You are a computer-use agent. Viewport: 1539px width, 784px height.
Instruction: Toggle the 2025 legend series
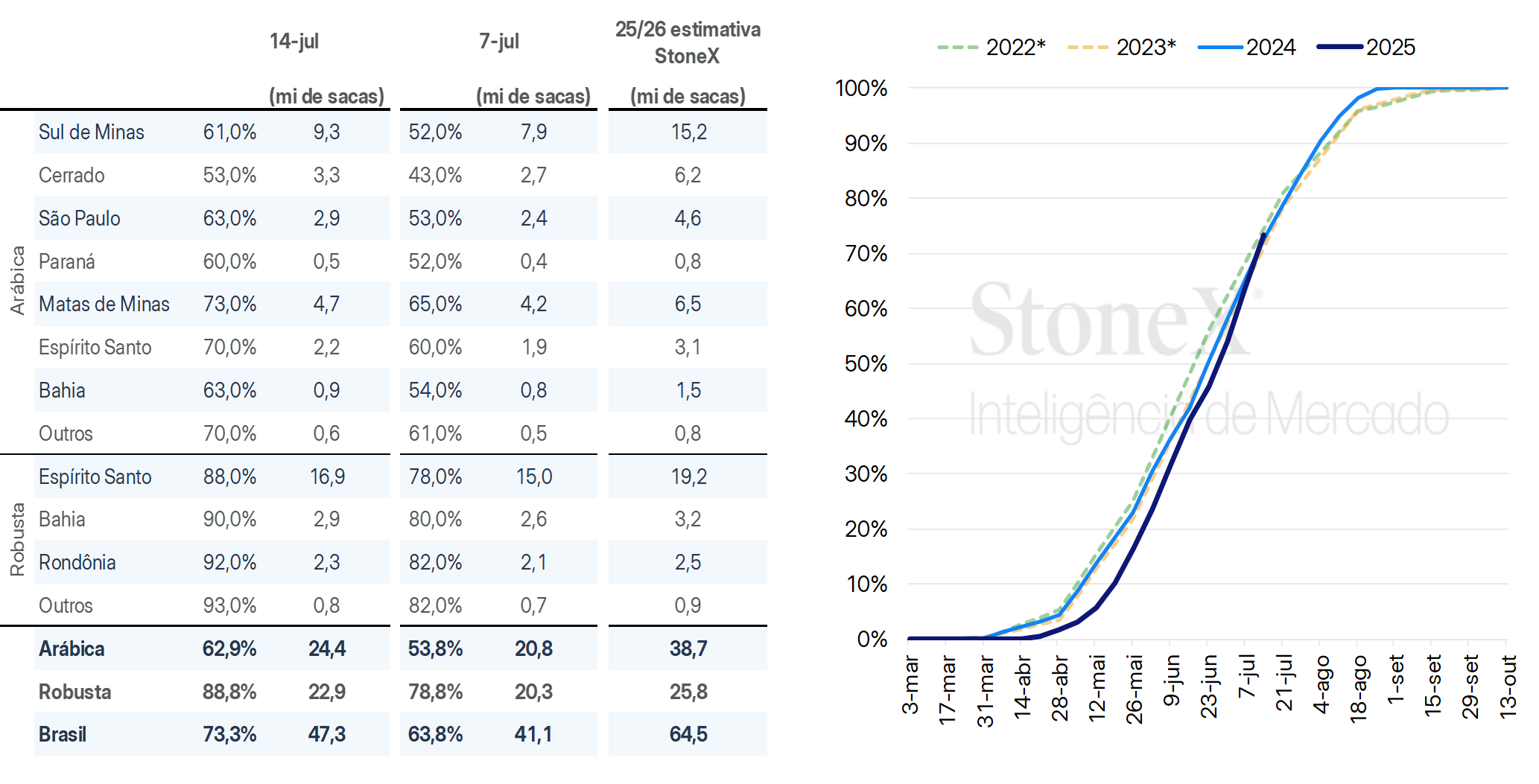tap(1366, 48)
